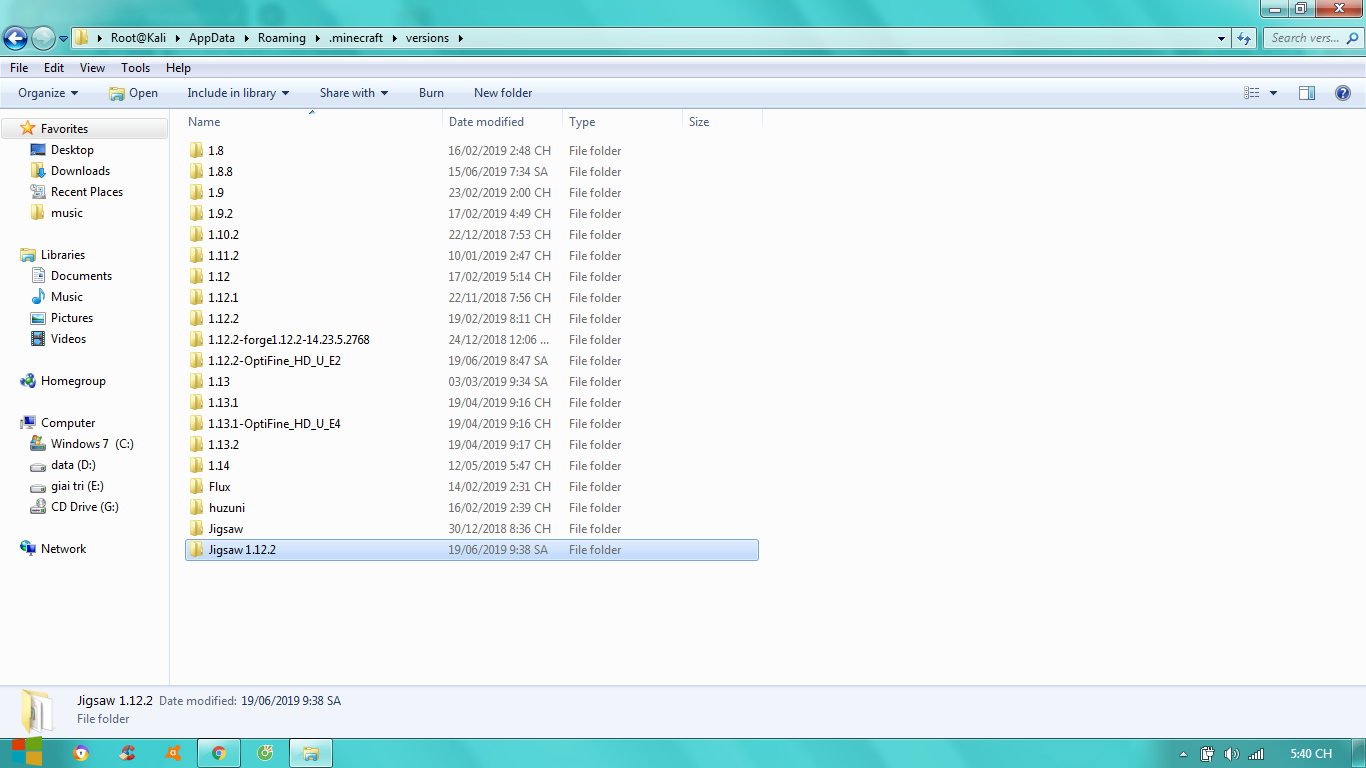Viewport: 1366px width, 768px height.
Task: Open the data (D:) drive
Action: tap(73, 465)
